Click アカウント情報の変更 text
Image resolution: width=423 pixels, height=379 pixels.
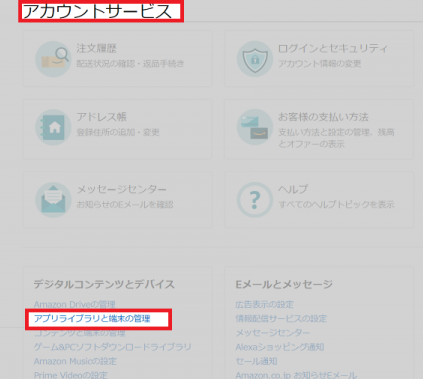coord(320,63)
